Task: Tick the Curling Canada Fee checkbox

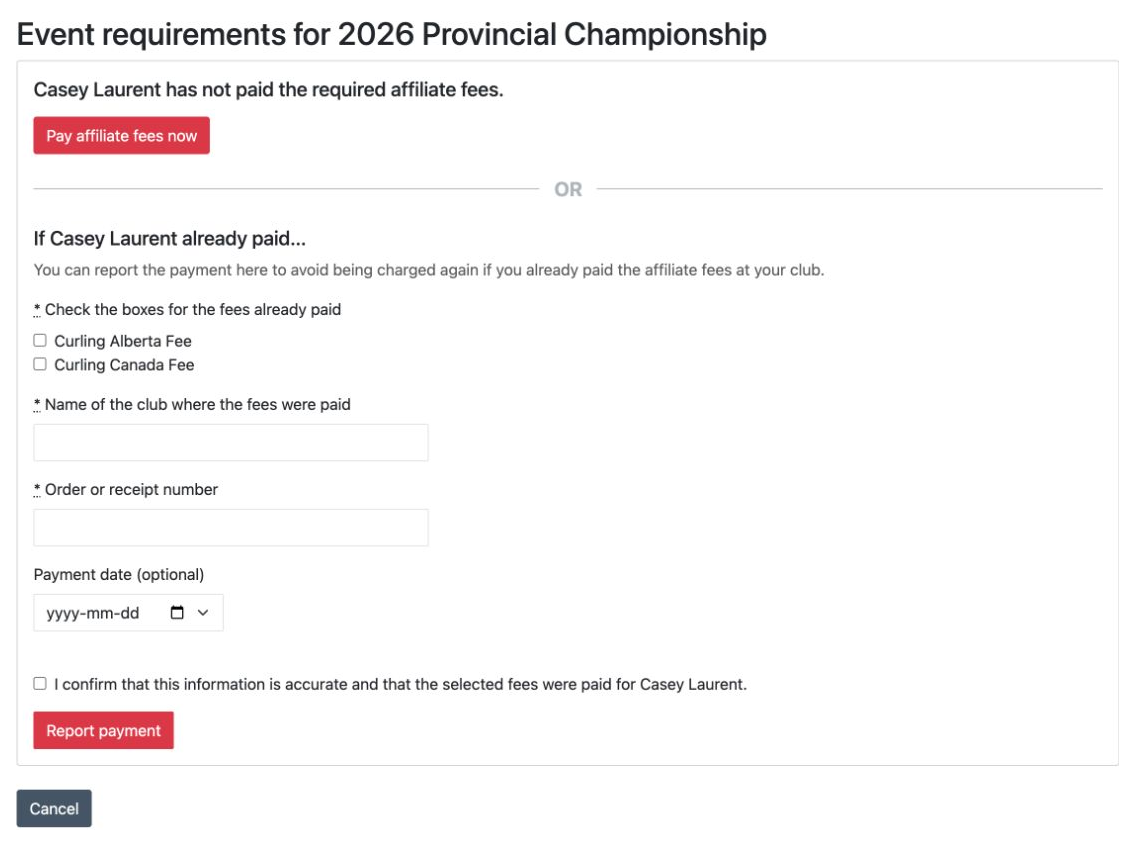Action: pyautogui.click(x=40, y=364)
